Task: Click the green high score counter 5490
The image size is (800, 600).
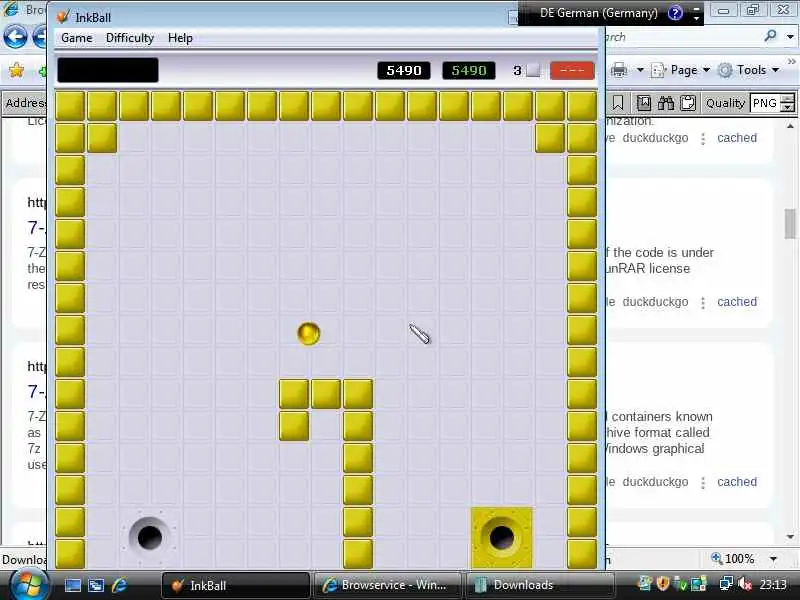Action: (x=469, y=70)
